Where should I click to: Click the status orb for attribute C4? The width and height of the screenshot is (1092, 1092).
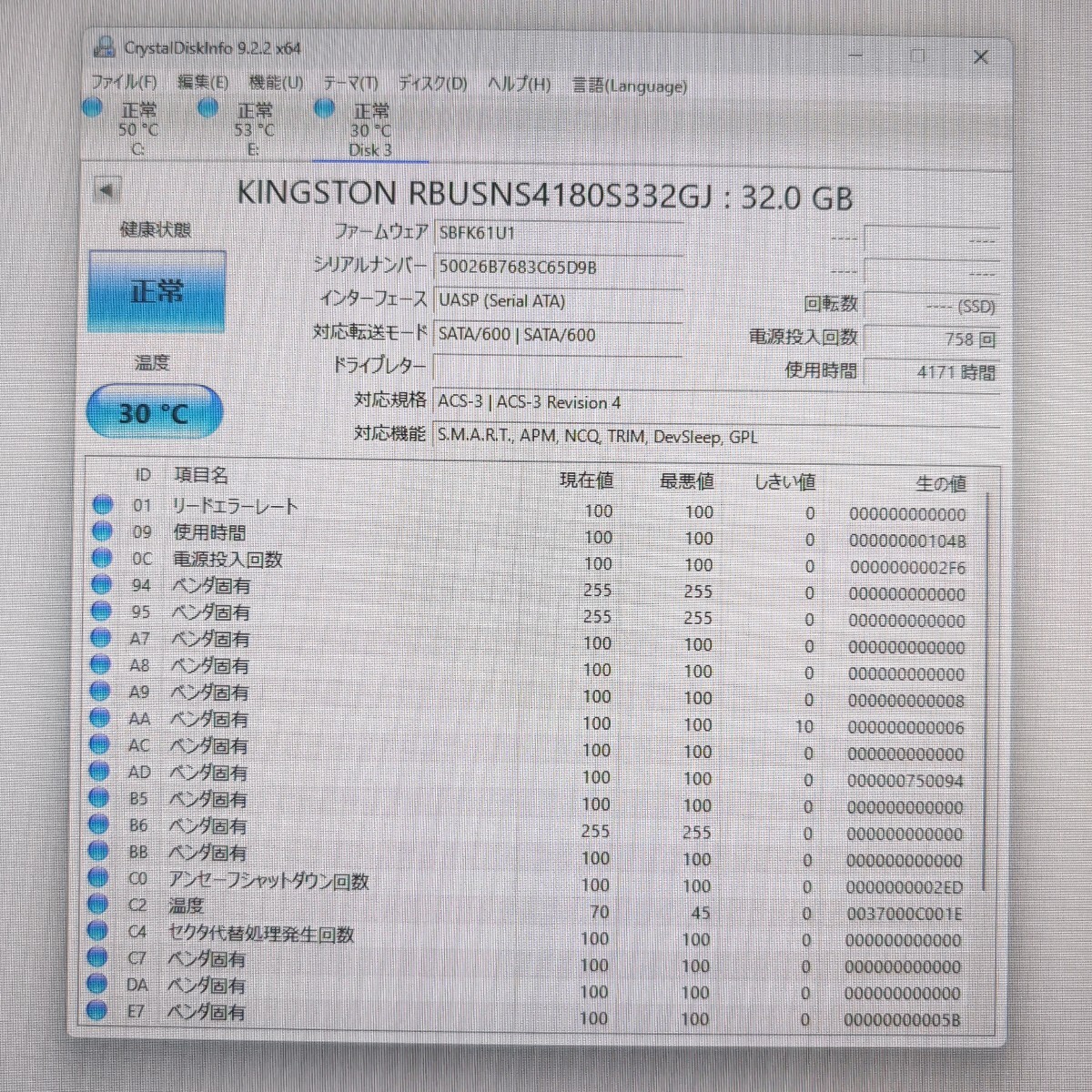pos(97,931)
